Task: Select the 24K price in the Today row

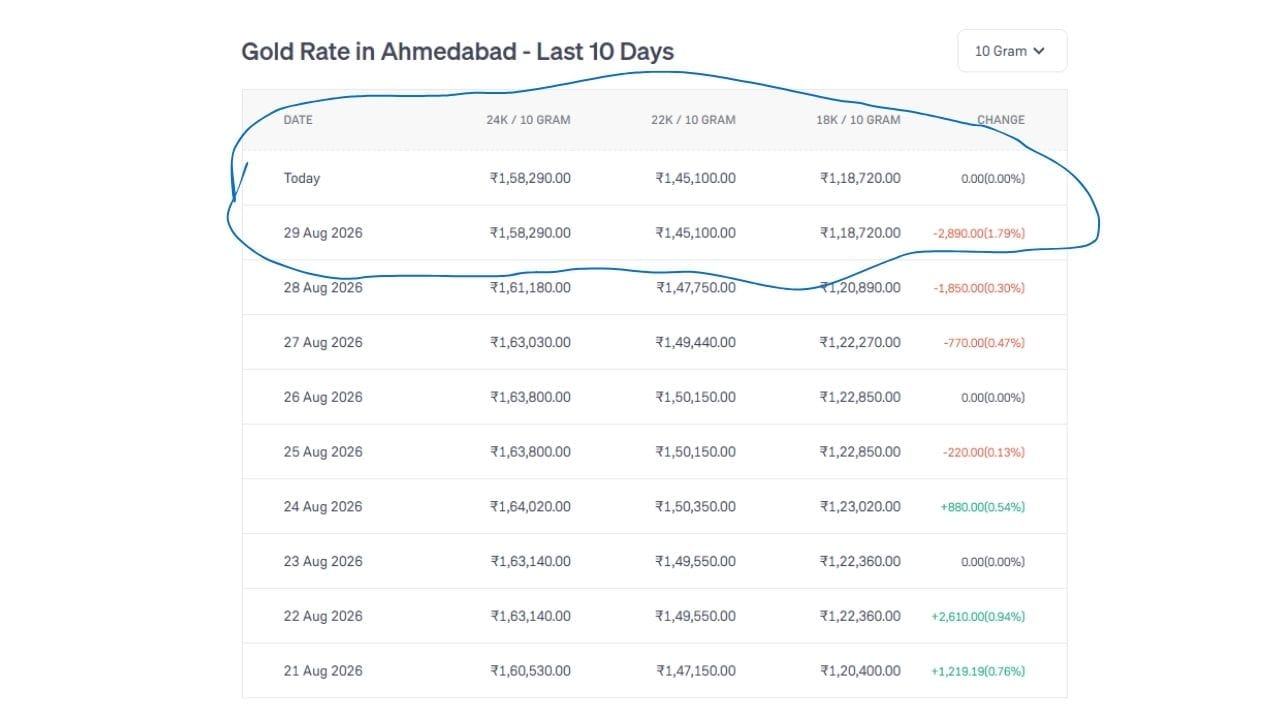Action: tap(530, 178)
